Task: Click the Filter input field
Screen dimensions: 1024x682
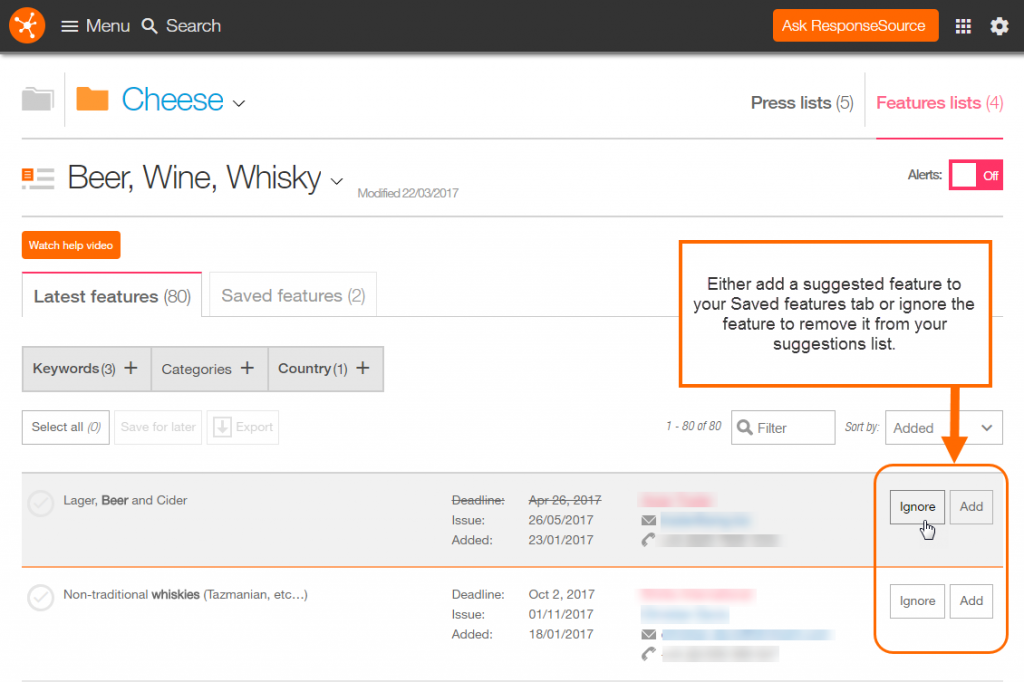Action: (x=783, y=428)
